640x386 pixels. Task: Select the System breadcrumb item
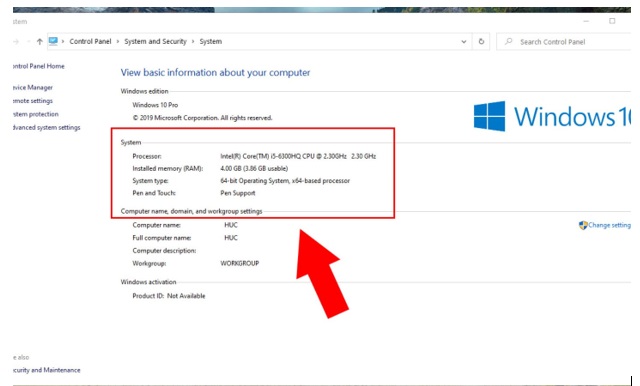211,42
